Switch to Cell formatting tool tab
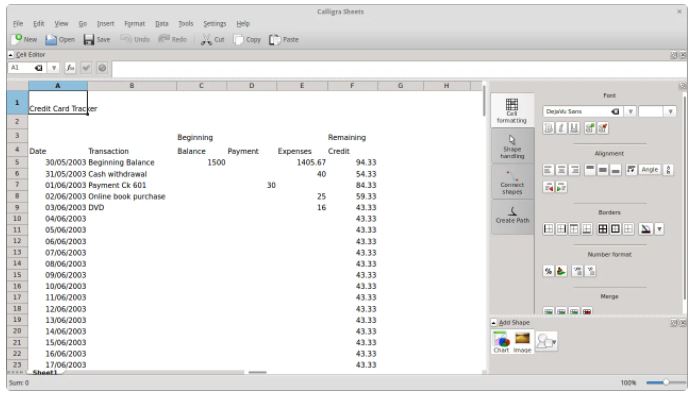 coord(512,110)
